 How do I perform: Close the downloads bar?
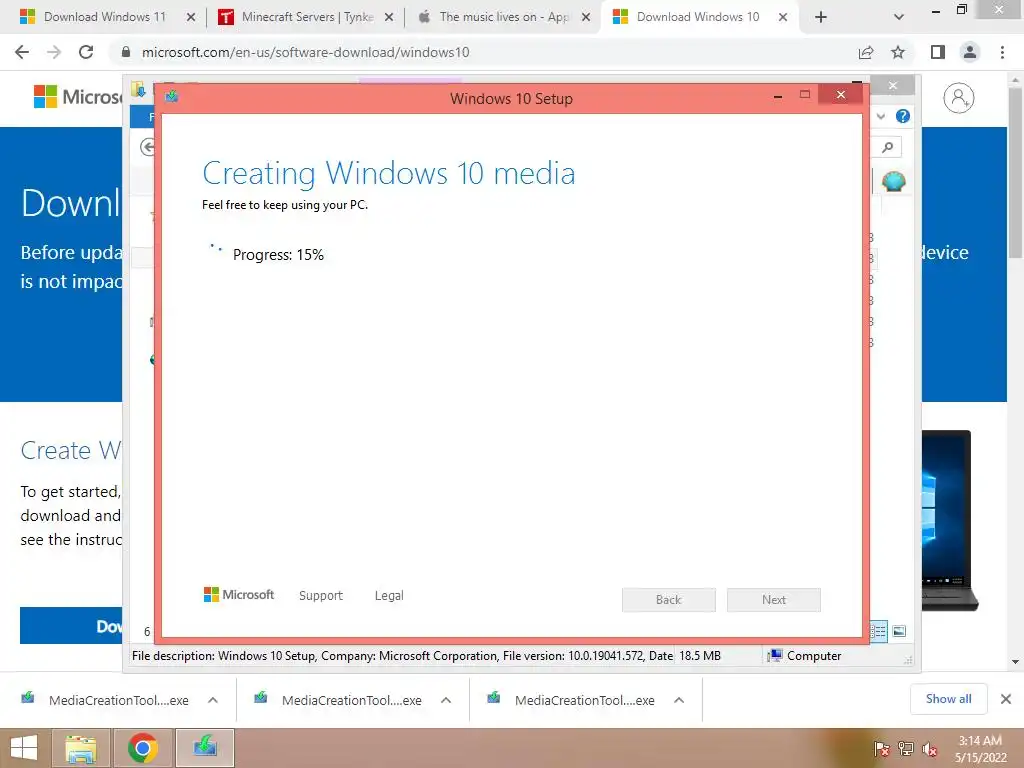(1006, 699)
